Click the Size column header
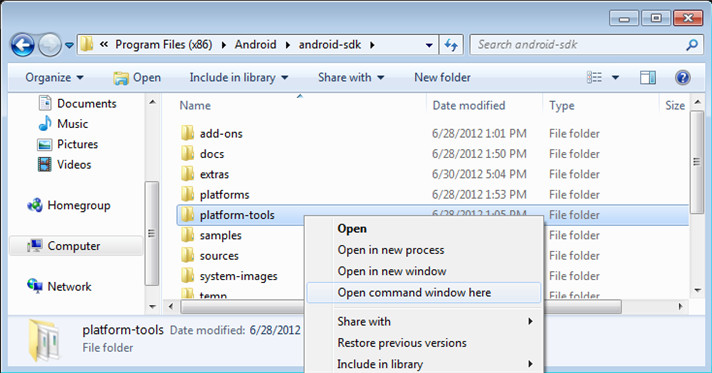Viewport: 712px width, 373px height. [675, 105]
